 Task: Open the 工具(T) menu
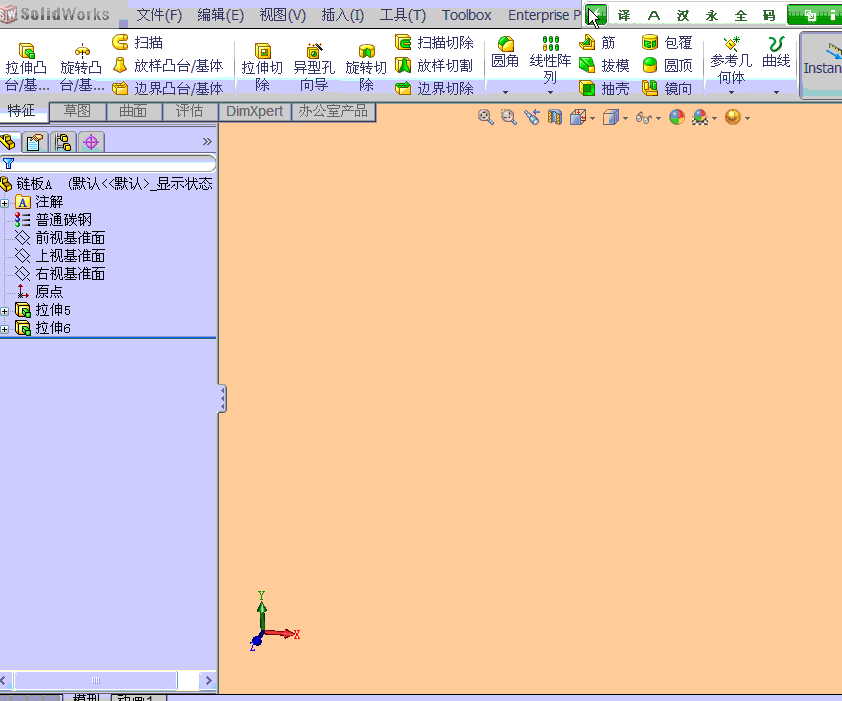pyautogui.click(x=403, y=15)
